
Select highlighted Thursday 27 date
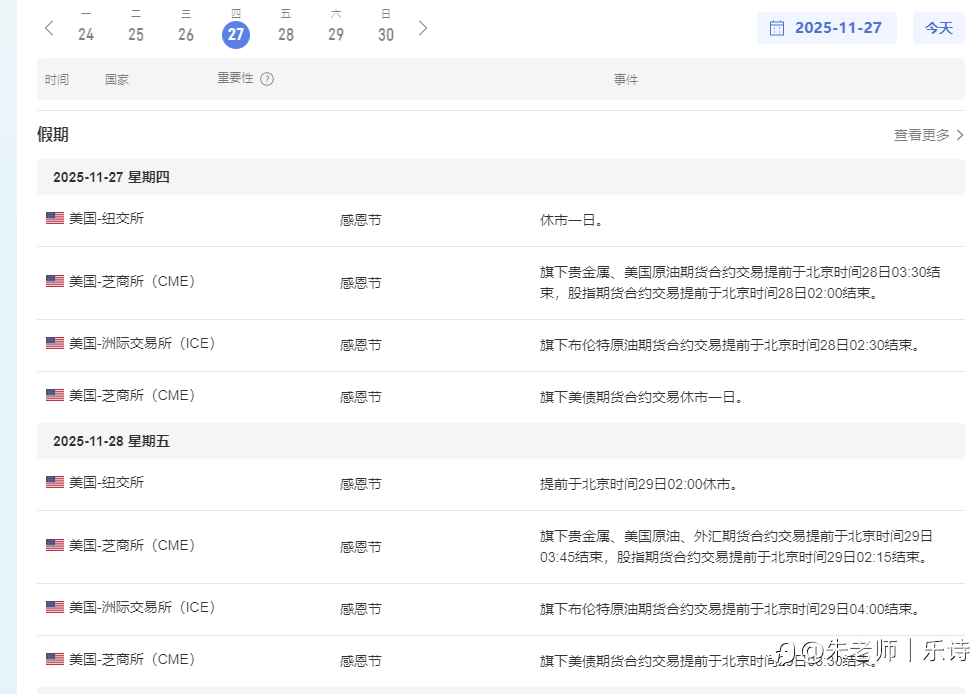[236, 34]
